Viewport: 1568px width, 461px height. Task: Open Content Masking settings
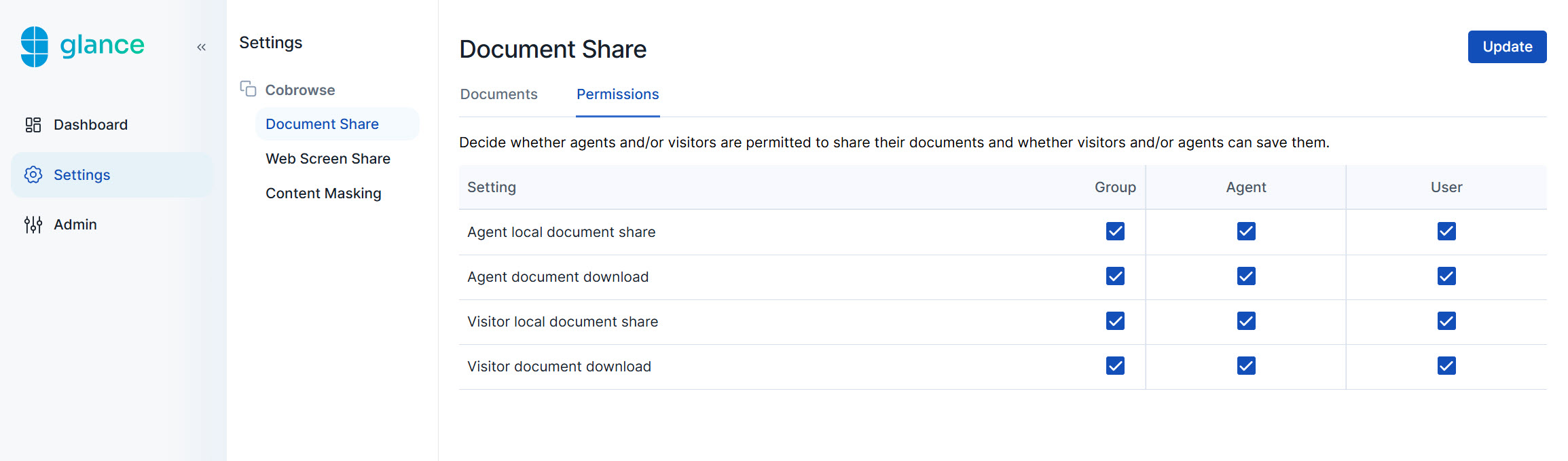[x=323, y=193]
